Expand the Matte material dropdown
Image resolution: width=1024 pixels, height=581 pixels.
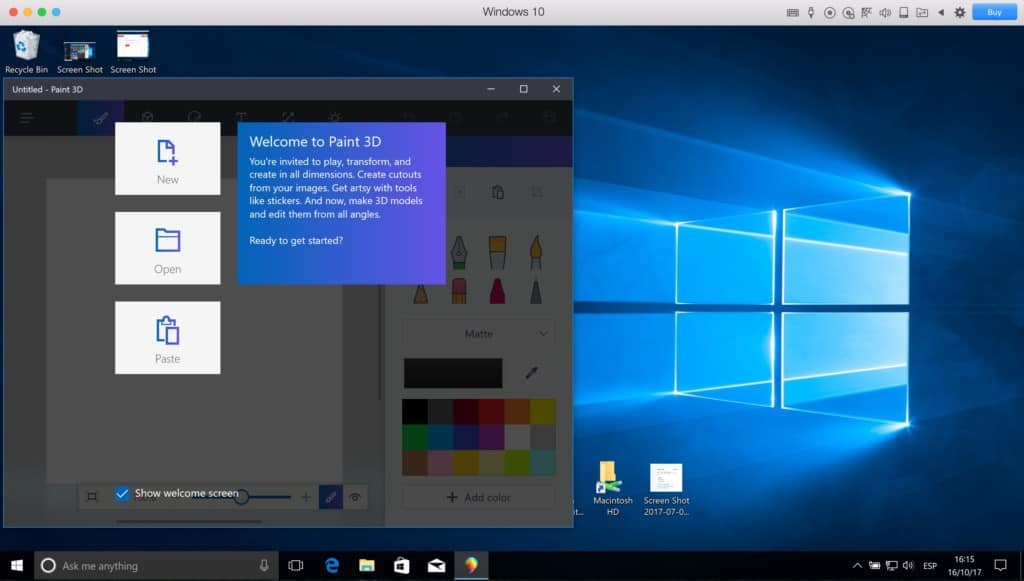tap(479, 334)
